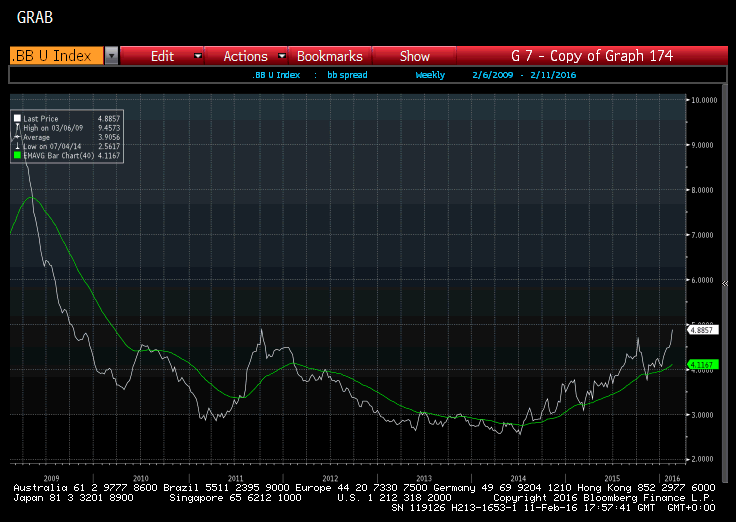Click the Edit button in toolbar
Viewport: 736px width, 522px height.
tap(162, 57)
